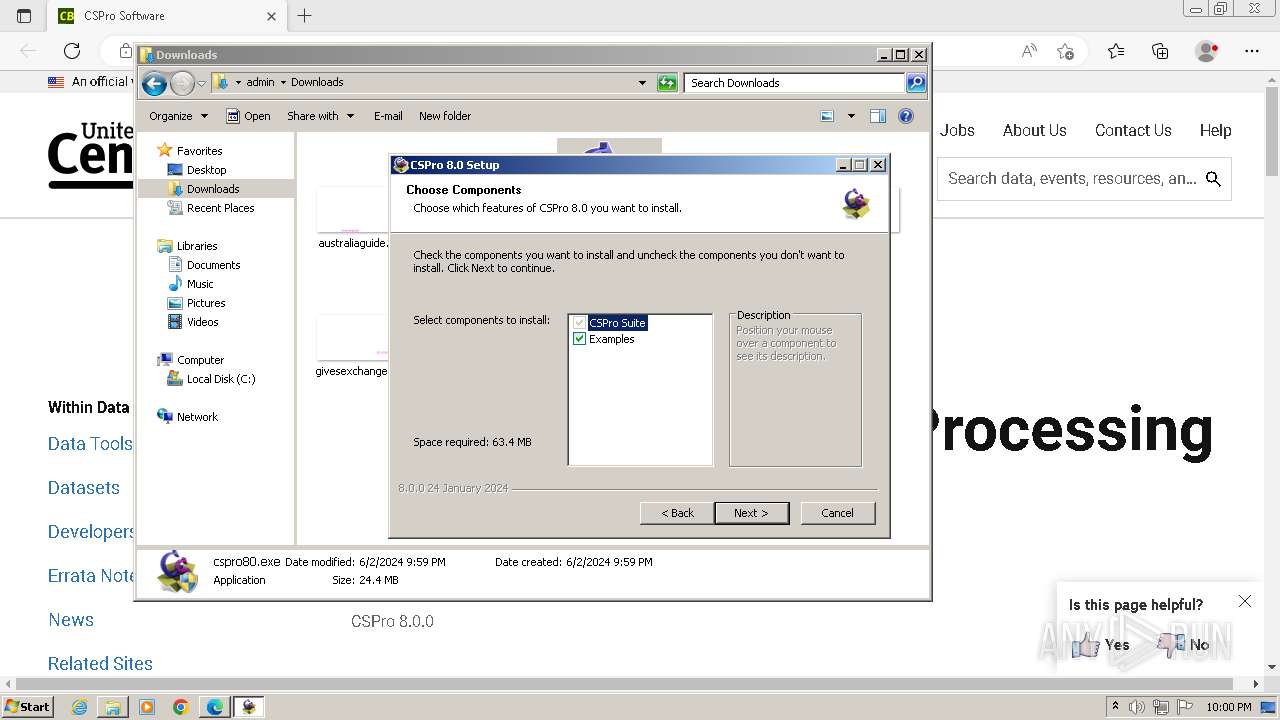Image resolution: width=1280 pixels, height=720 pixels.
Task: Open address bar dropdown in Explorer
Action: pyautogui.click(x=642, y=83)
